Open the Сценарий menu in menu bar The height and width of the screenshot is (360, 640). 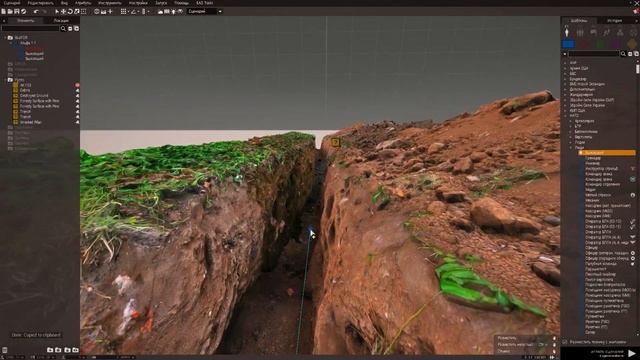pos(11,3)
